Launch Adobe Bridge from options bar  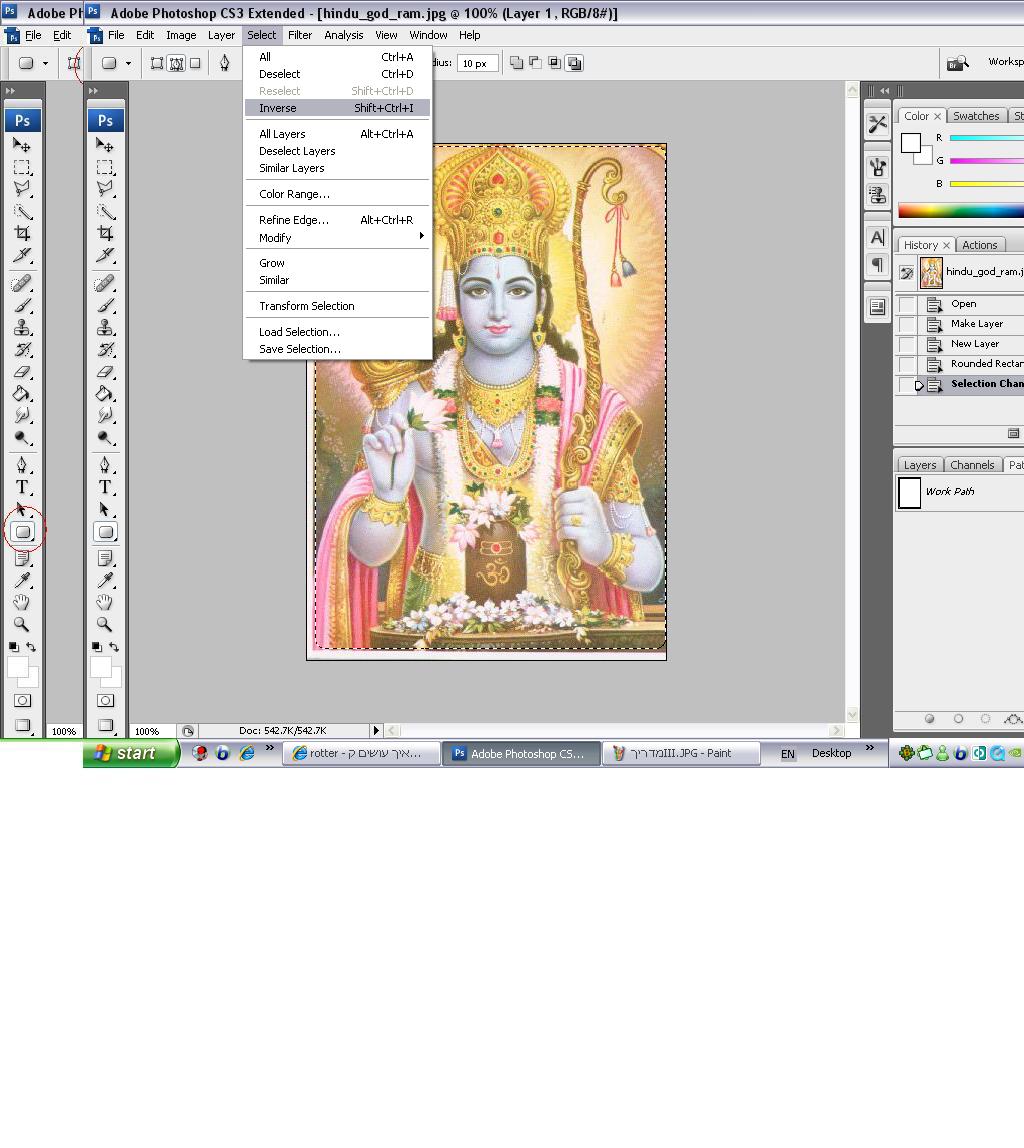point(957,63)
